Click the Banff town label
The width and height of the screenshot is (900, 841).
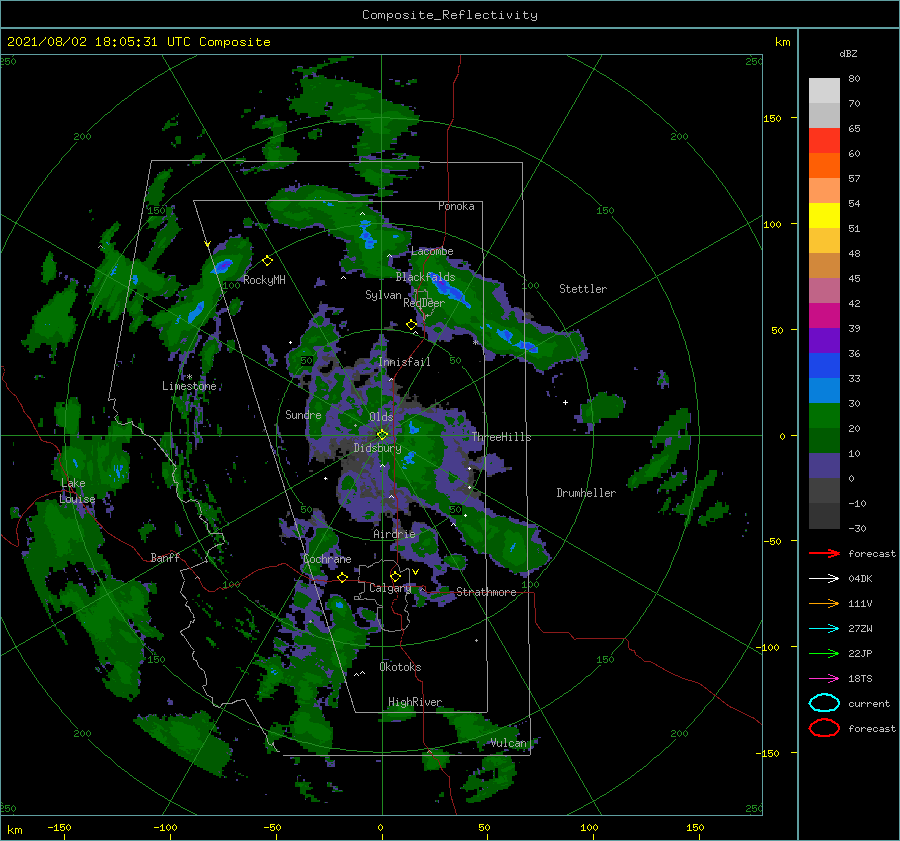click(165, 557)
